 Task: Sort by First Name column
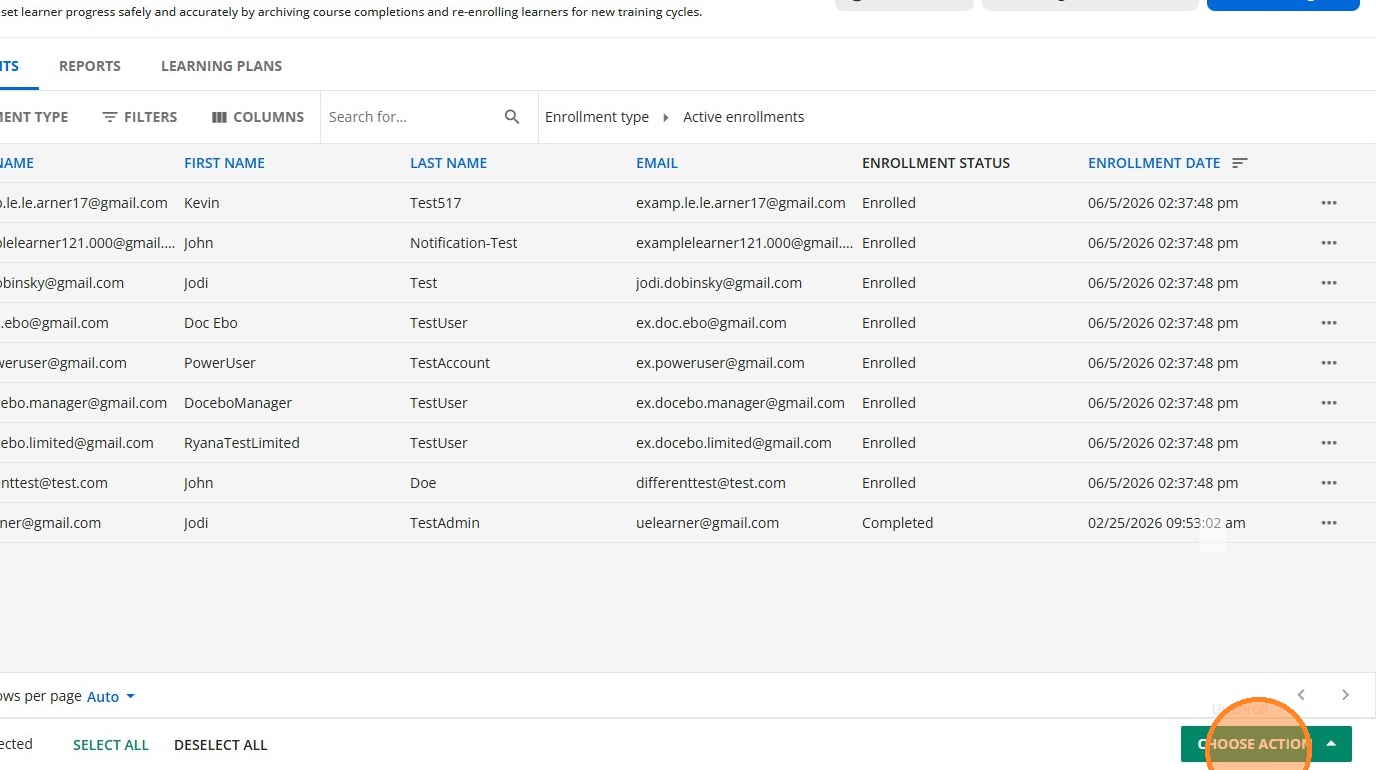click(224, 163)
